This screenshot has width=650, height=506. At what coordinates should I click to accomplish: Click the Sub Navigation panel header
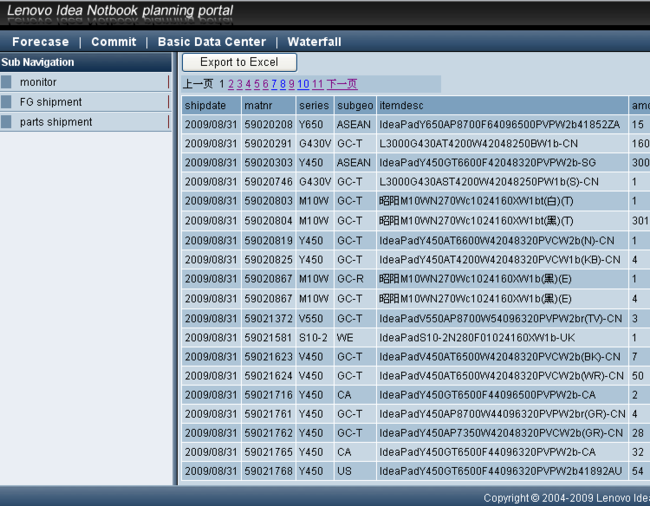click(85, 62)
